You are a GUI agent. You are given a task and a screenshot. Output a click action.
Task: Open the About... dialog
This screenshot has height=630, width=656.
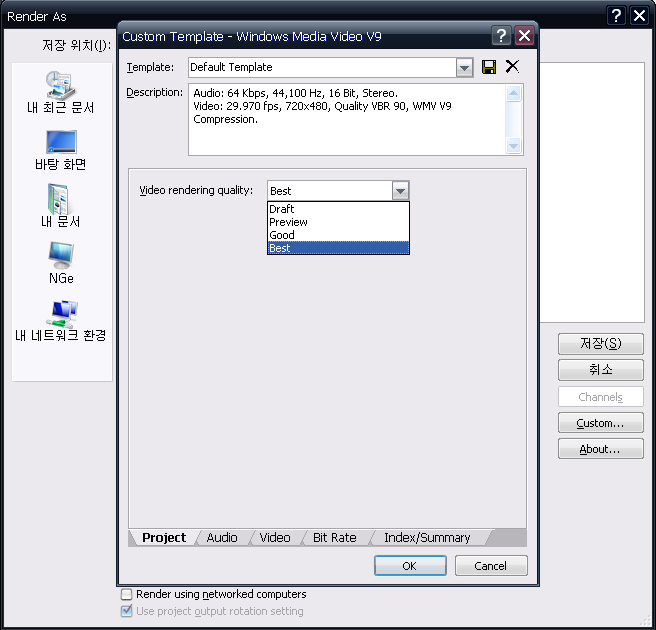coord(600,449)
